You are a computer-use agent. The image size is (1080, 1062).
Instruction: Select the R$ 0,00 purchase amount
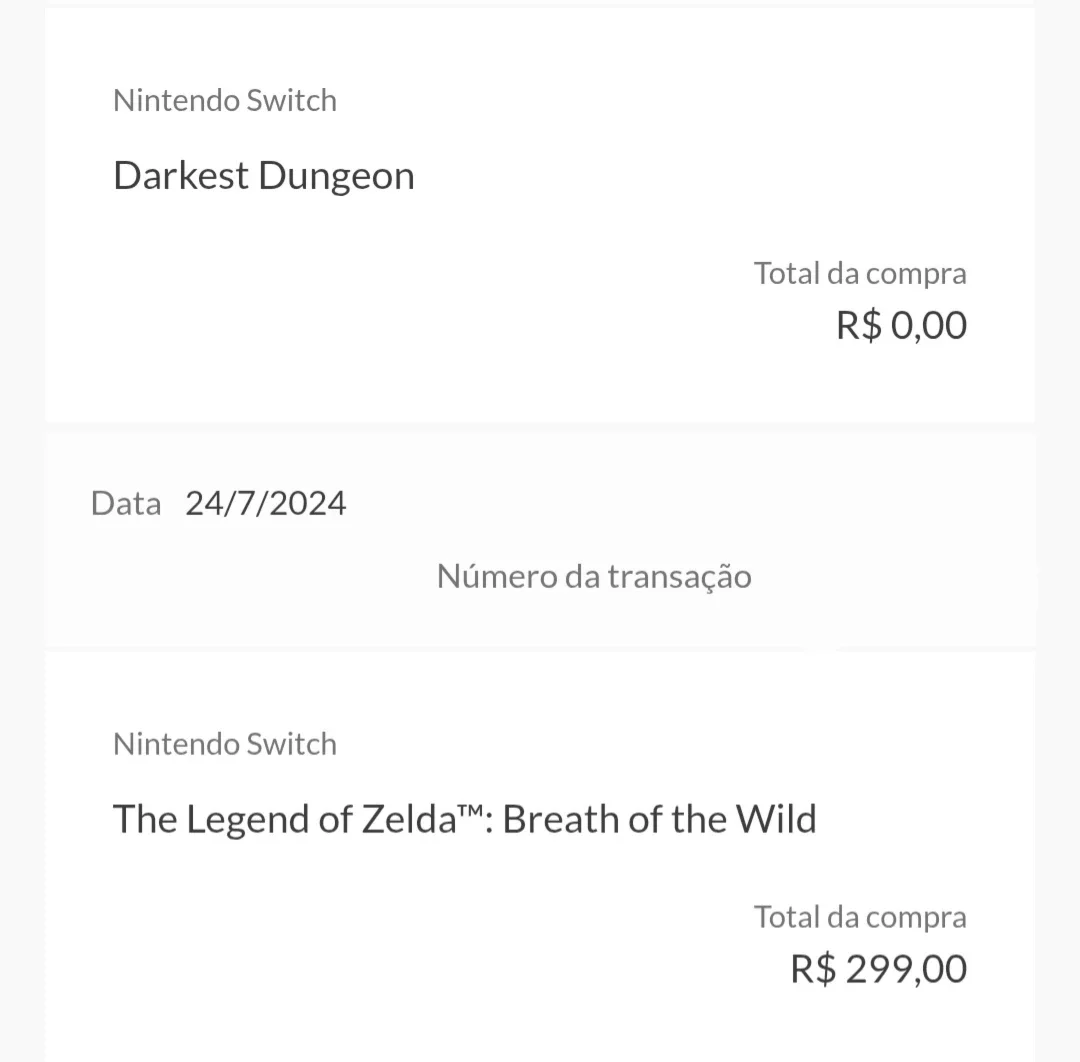click(902, 325)
